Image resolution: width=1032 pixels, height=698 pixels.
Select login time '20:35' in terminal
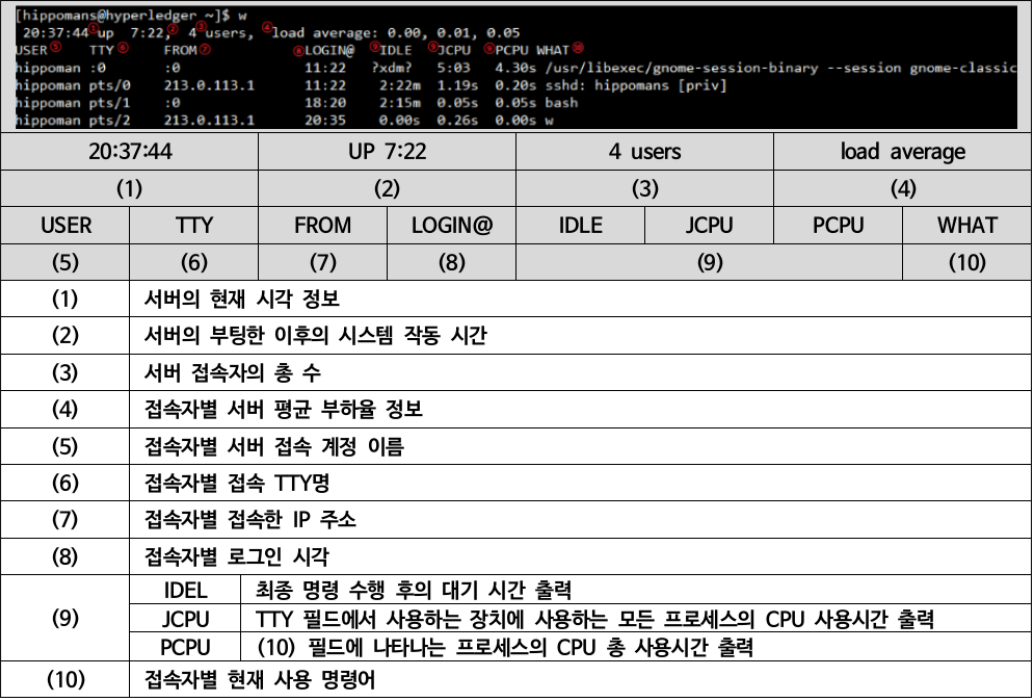[324, 120]
